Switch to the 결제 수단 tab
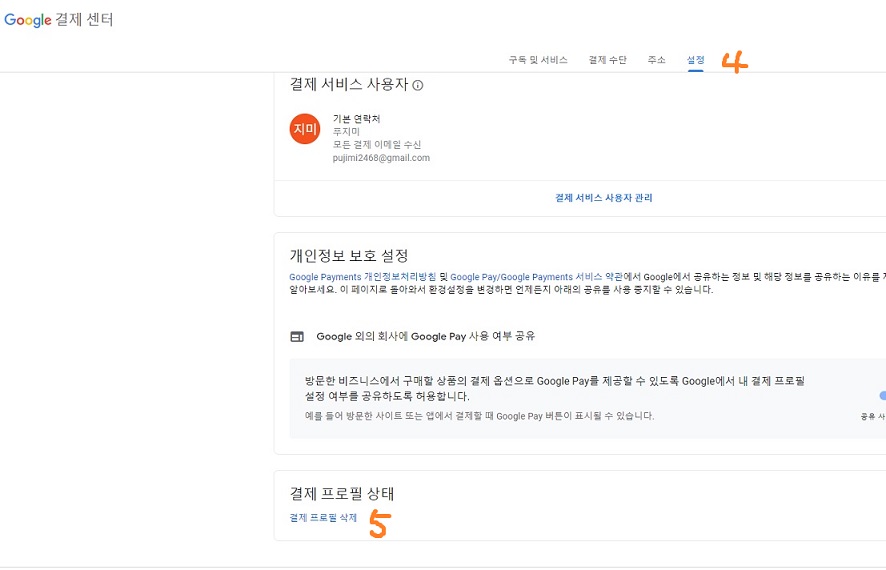Viewport: 886px width, 570px height. coord(607,60)
